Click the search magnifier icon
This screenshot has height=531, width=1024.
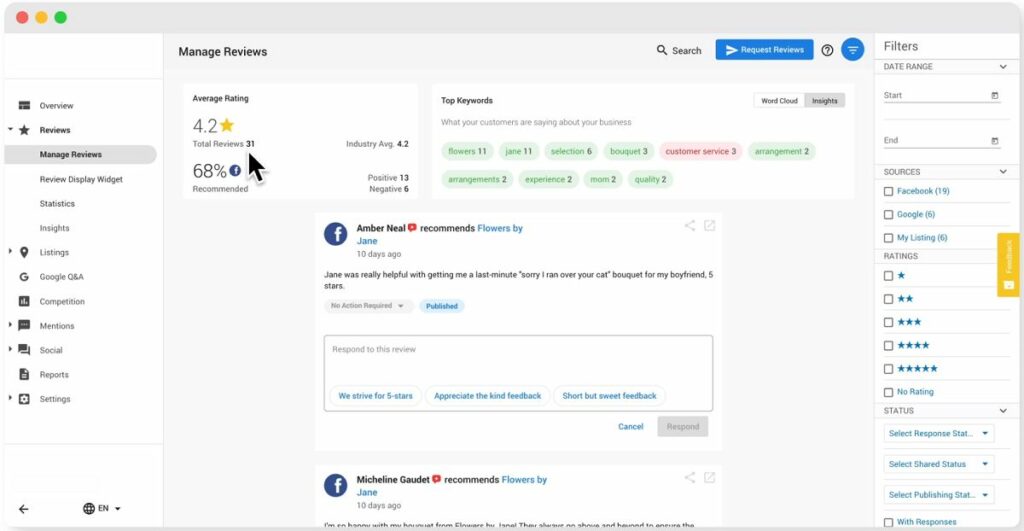661,50
